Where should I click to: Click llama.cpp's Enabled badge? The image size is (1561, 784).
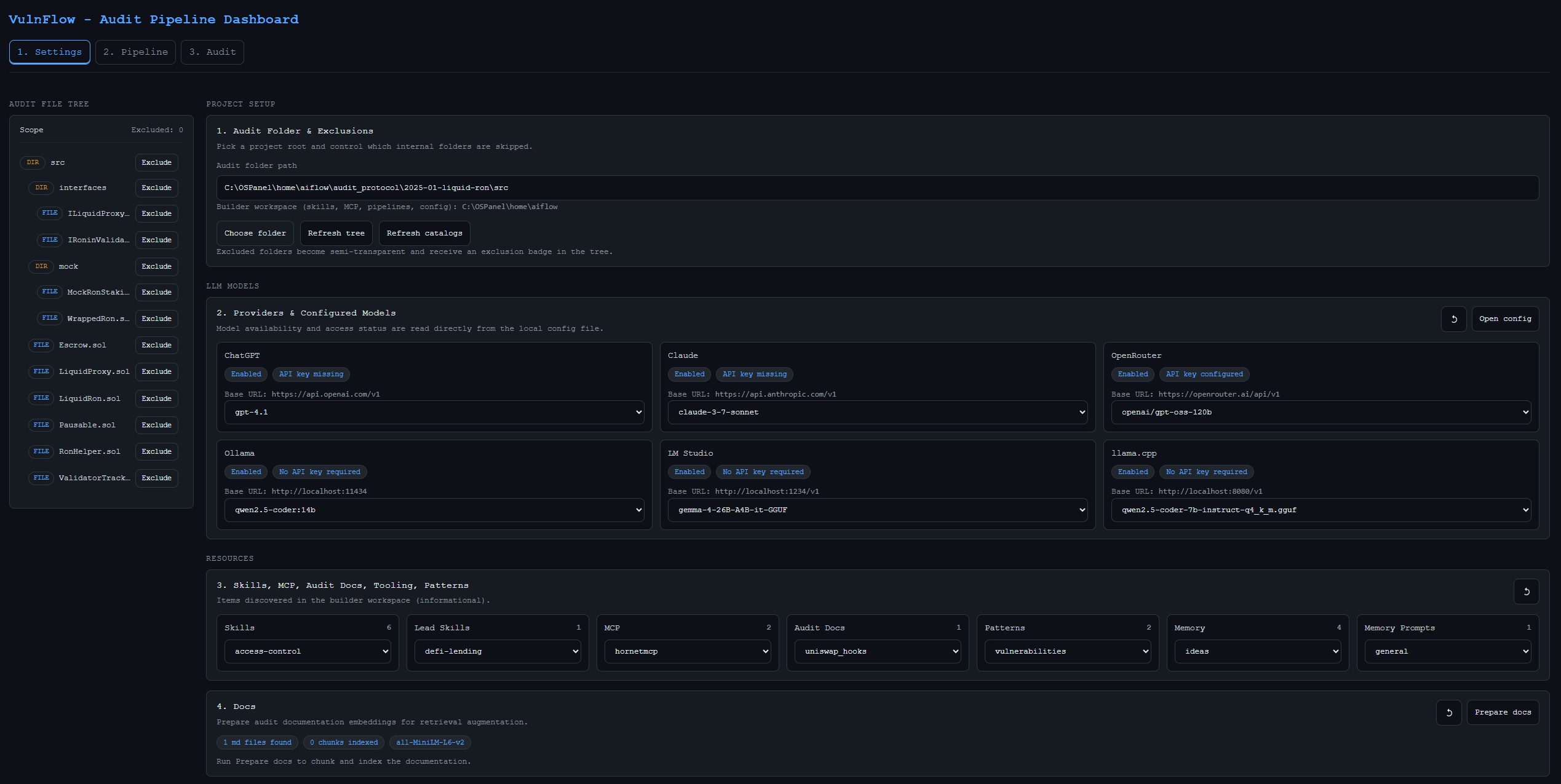pyautogui.click(x=1133, y=472)
